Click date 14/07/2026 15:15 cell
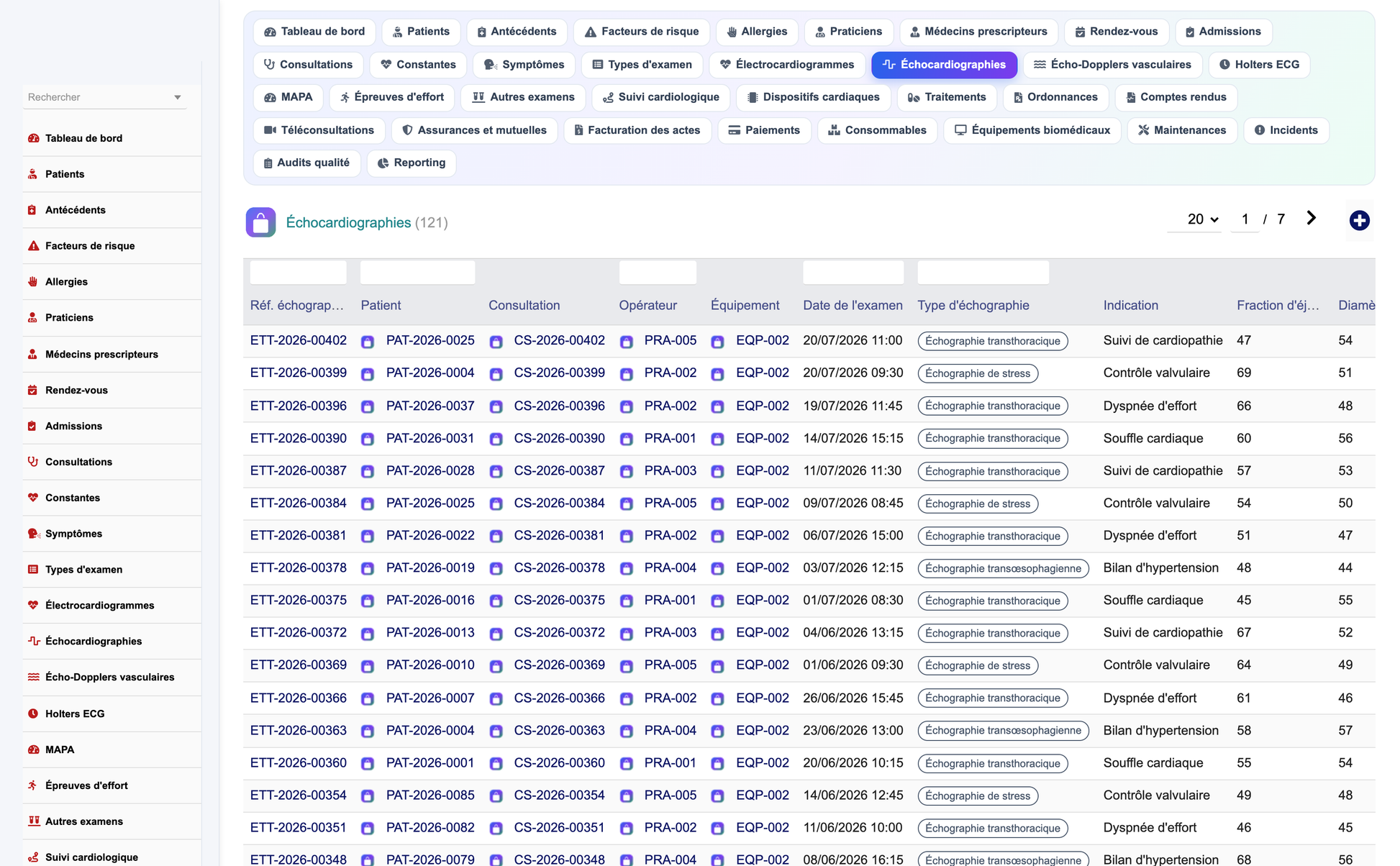Screen dimensions: 1400x866 point(853,438)
